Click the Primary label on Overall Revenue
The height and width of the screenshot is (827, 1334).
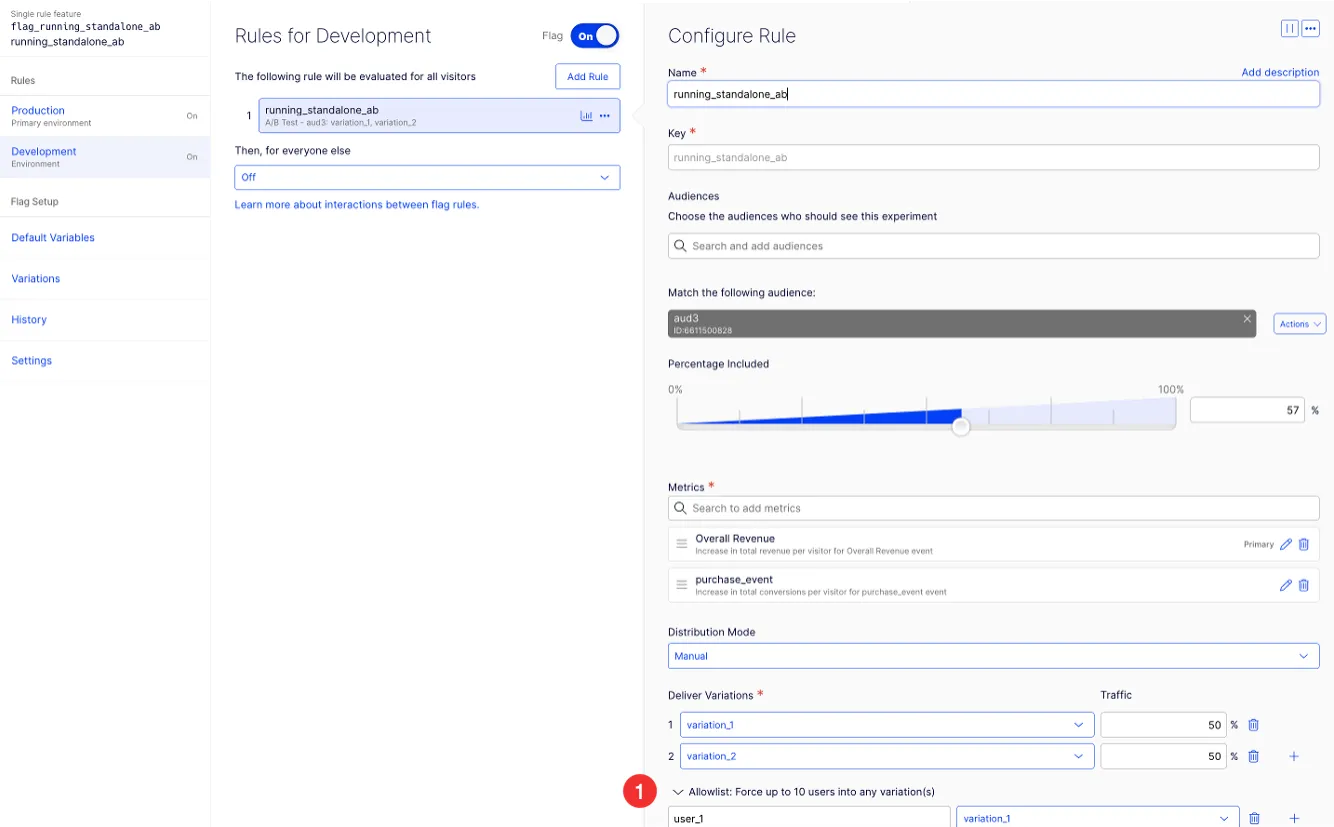tap(1259, 544)
